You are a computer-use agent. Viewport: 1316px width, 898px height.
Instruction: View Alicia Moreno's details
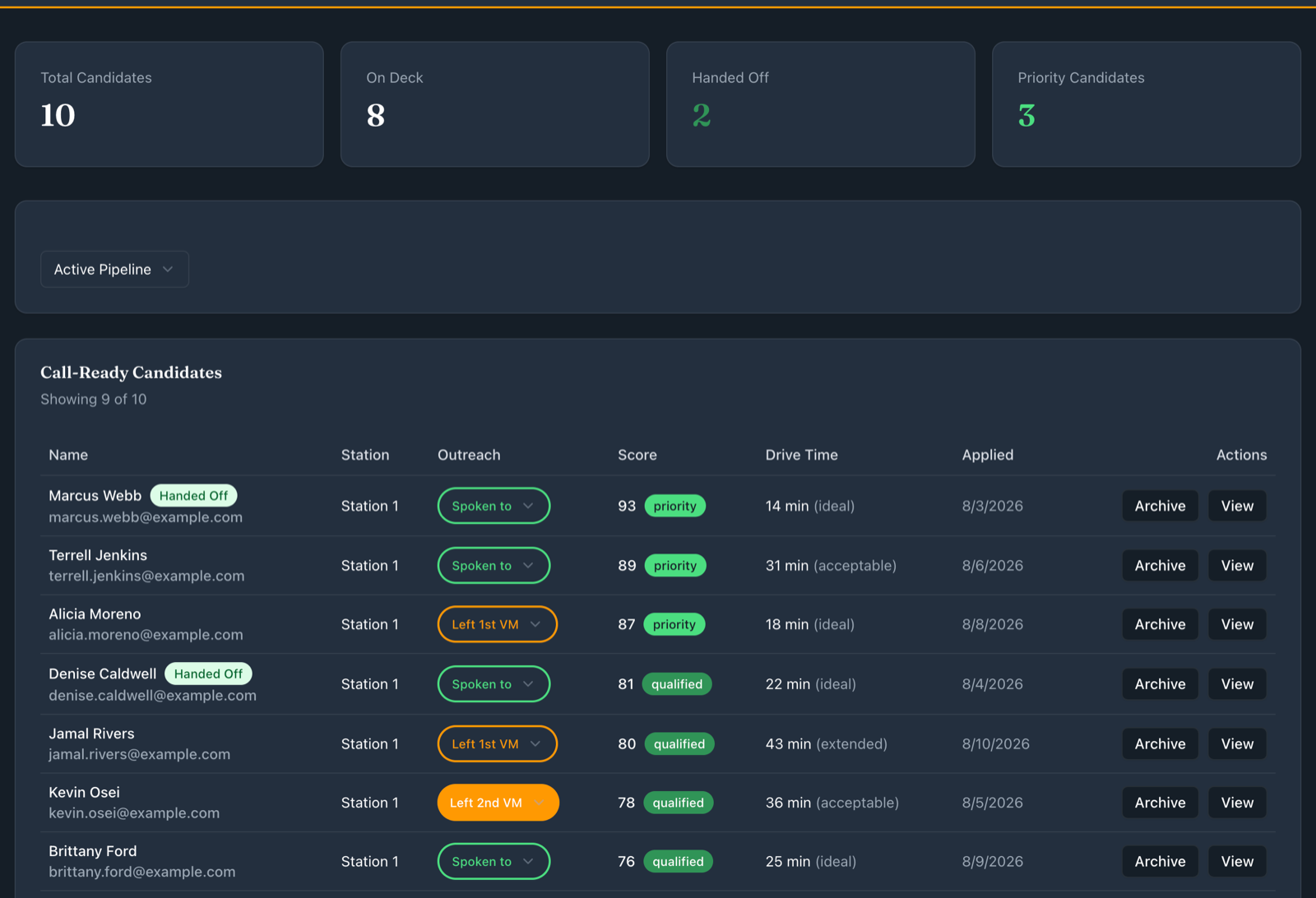point(1237,624)
